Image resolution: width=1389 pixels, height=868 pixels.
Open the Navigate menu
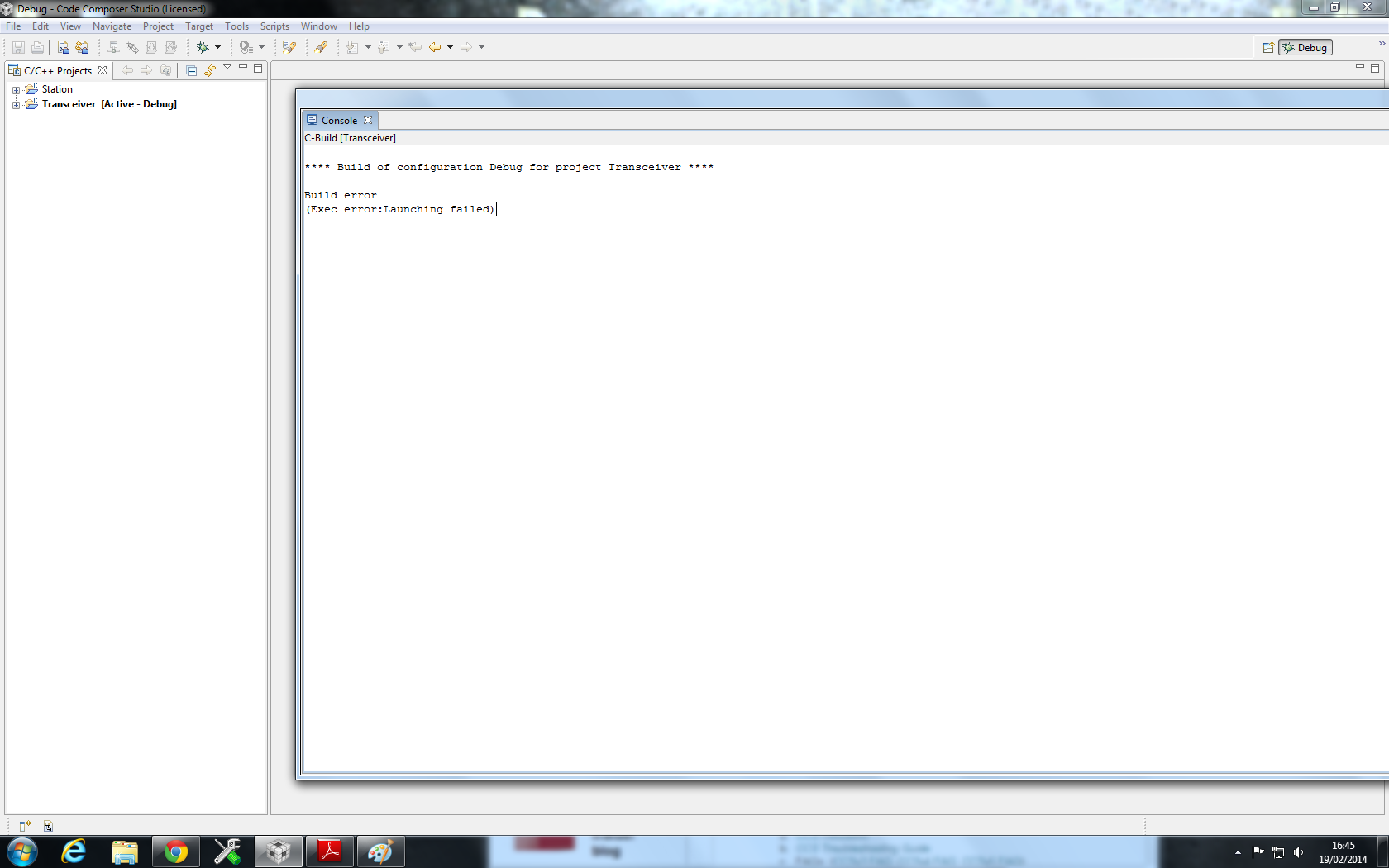pyautogui.click(x=112, y=26)
